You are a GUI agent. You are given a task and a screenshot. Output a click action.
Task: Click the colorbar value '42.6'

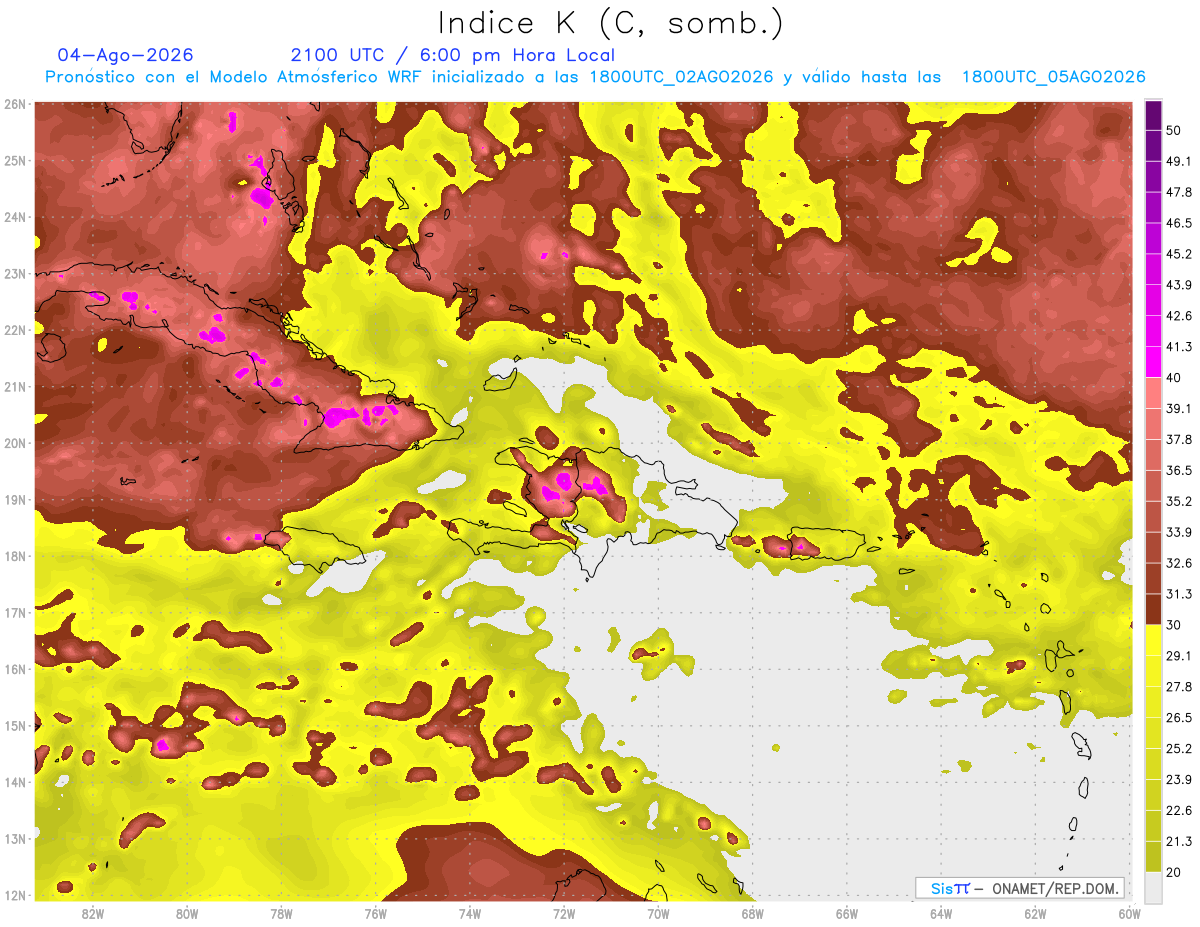(x=1179, y=316)
